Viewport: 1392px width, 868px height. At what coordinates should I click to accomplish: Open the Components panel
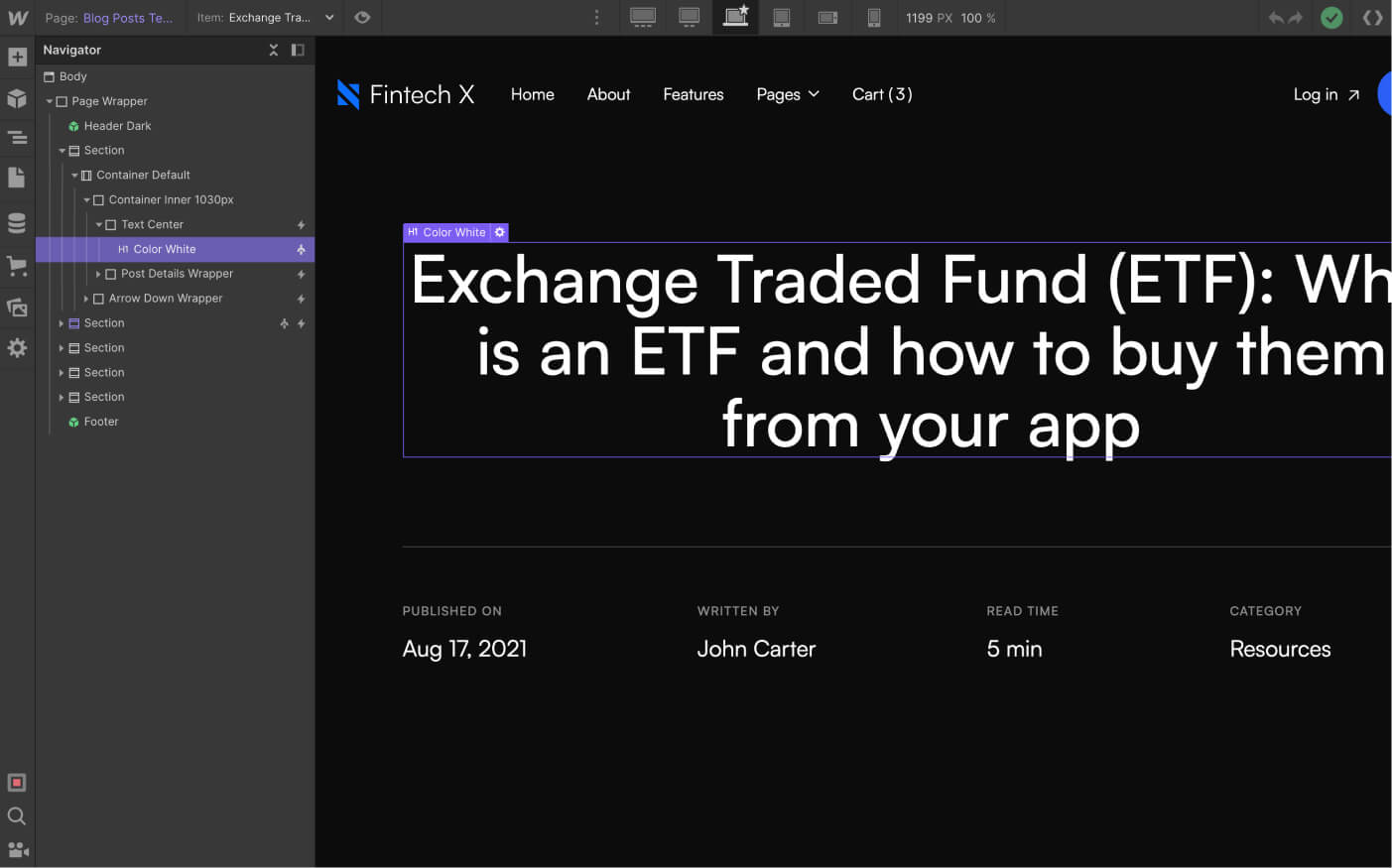[x=18, y=96]
